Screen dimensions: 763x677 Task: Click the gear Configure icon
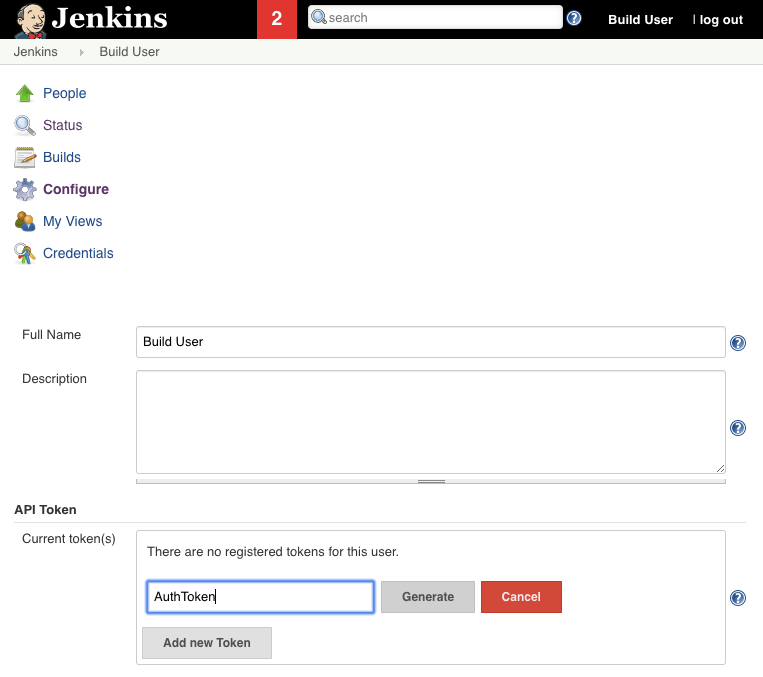click(24, 189)
